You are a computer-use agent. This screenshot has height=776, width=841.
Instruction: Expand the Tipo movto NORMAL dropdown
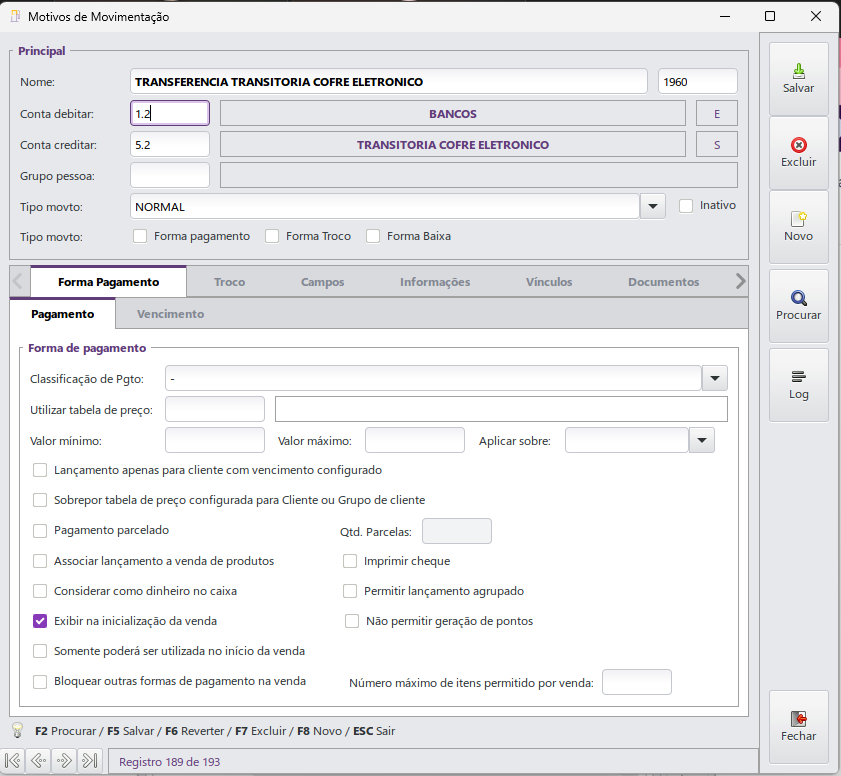point(653,206)
